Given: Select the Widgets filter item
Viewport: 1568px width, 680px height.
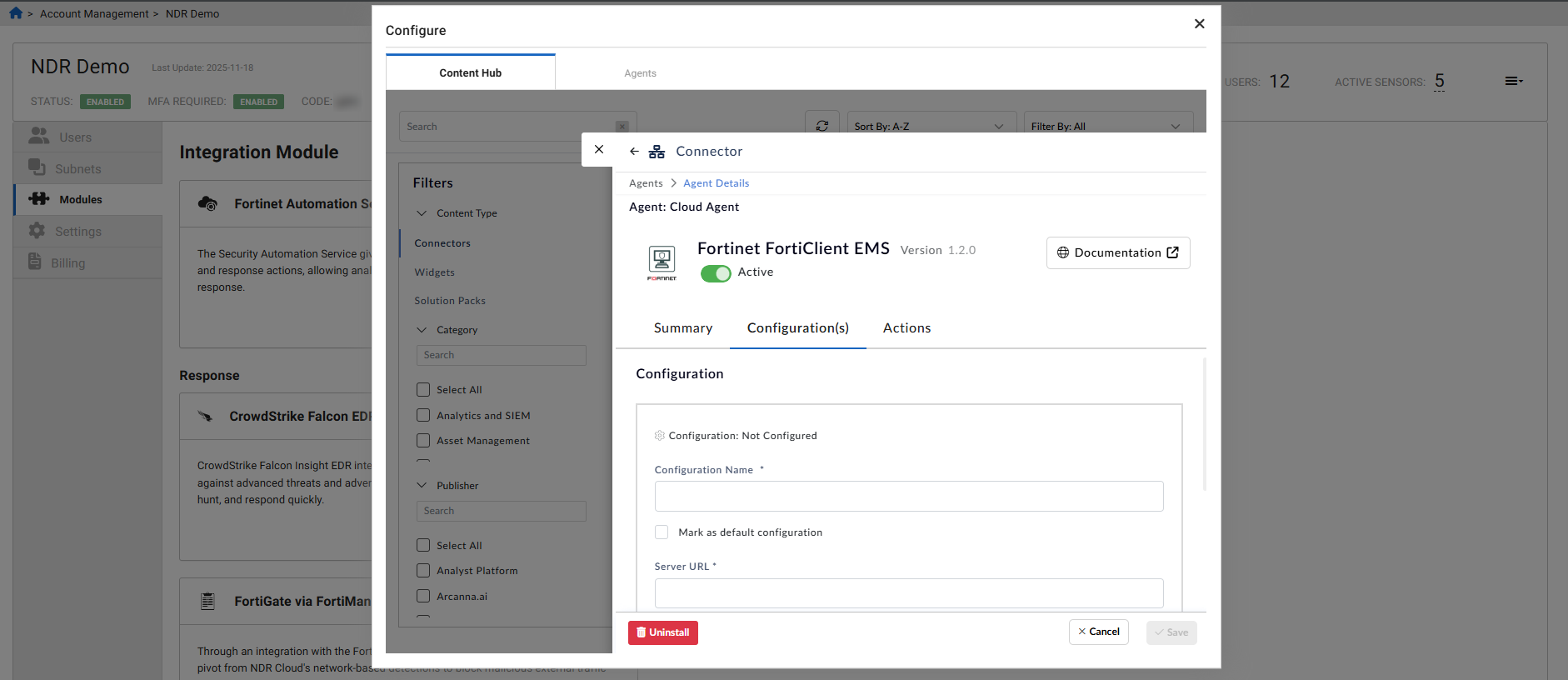Looking at the screenshot, I should click(435, 272).
